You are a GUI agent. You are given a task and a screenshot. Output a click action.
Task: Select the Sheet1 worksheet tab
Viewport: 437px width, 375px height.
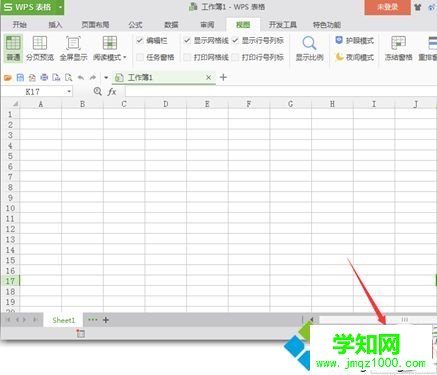[63, 320]
